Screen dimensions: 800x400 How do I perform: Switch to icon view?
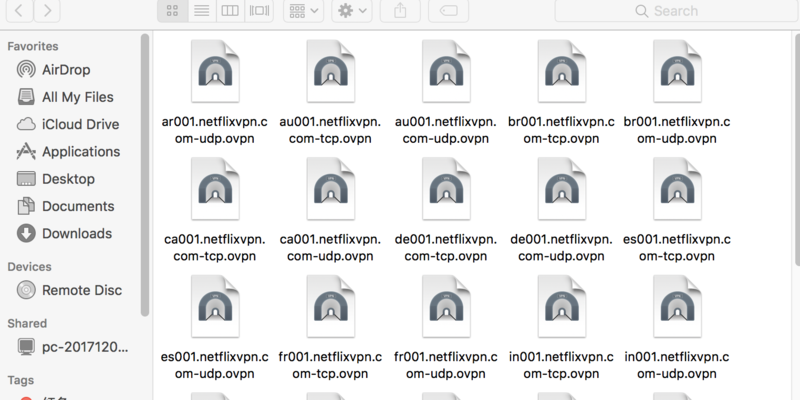172,11
